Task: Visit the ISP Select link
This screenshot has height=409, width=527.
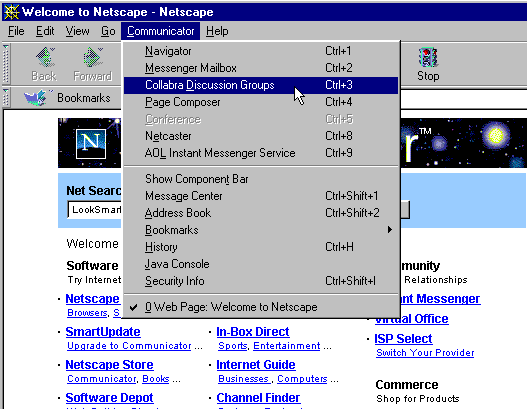Action: 403,338
